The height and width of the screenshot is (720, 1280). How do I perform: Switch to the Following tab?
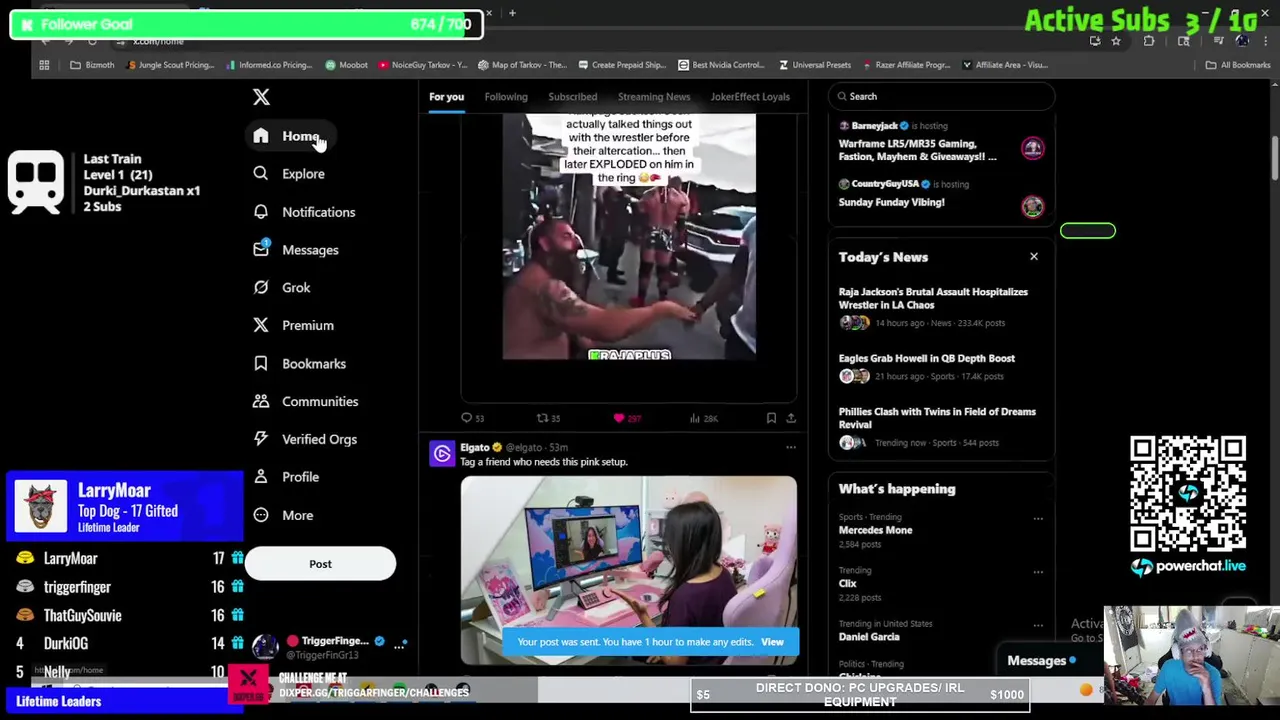coord(506,97)
